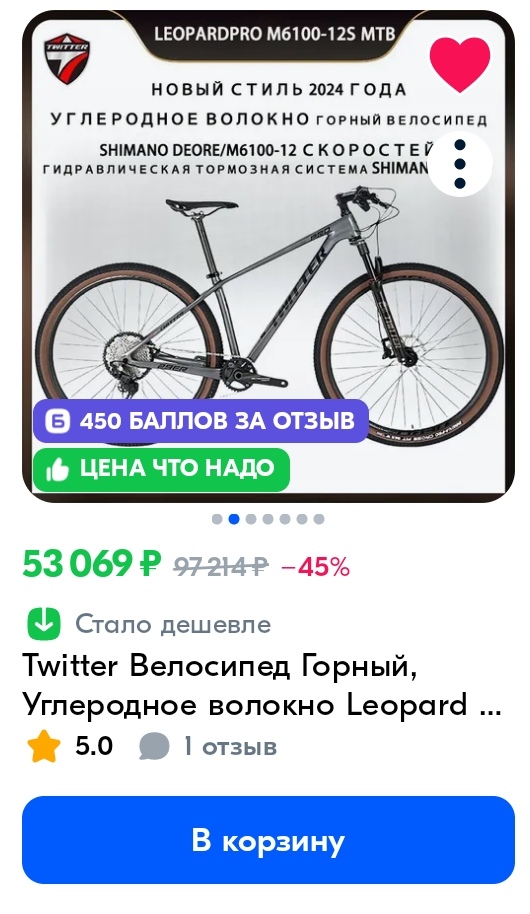Tap the 'Цена что надо' green badge

click(x=162, y=469)
